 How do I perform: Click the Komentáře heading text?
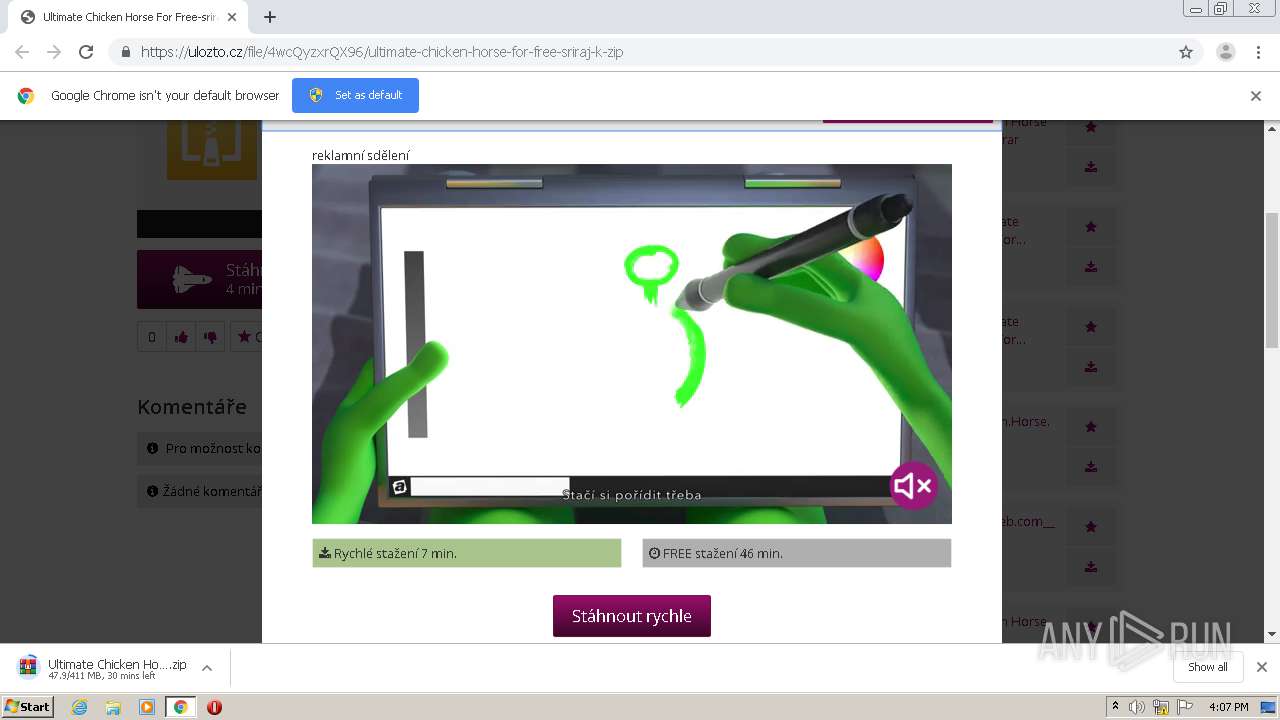[x=192, y=407]
